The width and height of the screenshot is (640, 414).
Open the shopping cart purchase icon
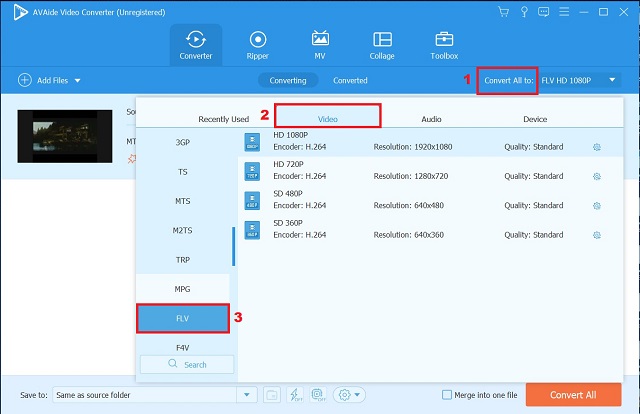[503, 12]
